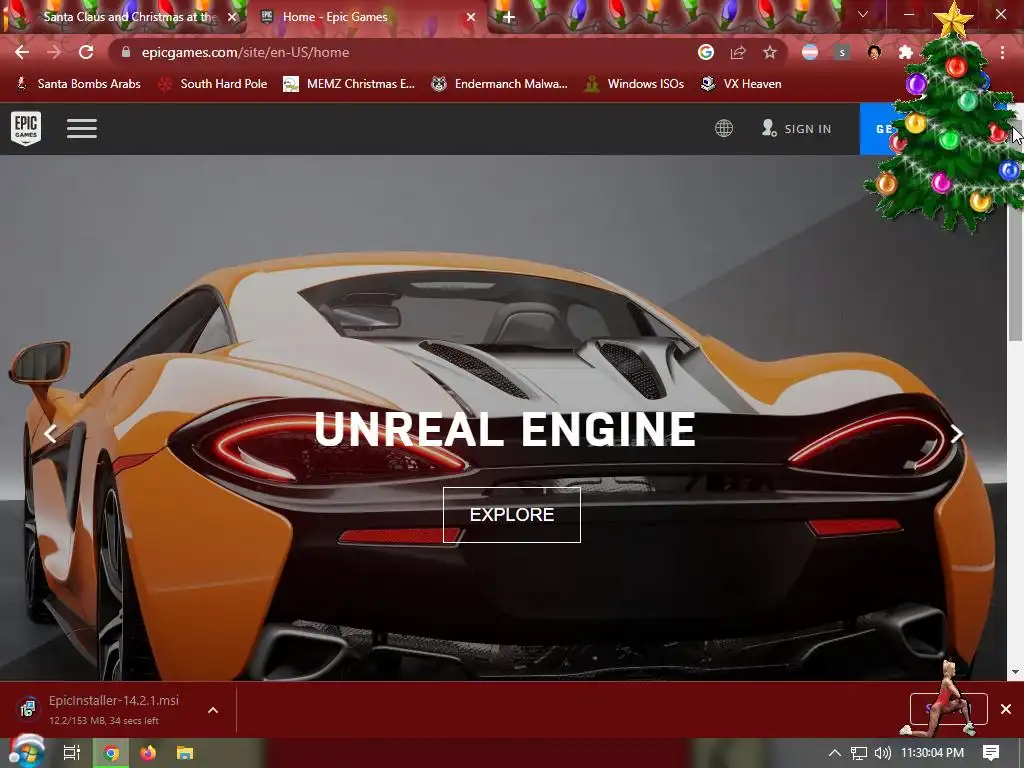
Task: Click the scrollbar down arrow
Action: [x=1015, y=671]
